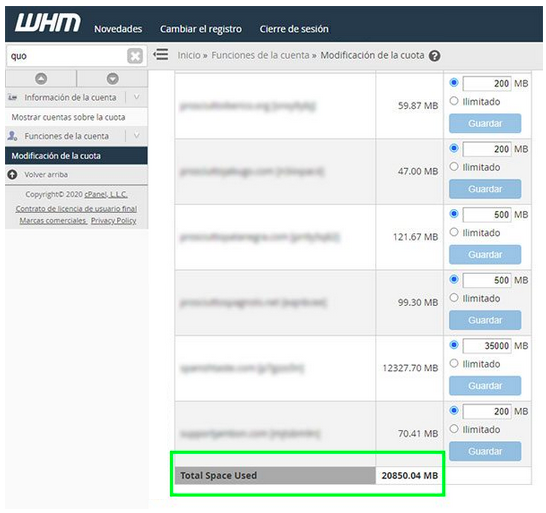Viewport: 546px width, 513px height.
Task: Click the Funciones de la cuenta user icon
Action: click(13, 136)
